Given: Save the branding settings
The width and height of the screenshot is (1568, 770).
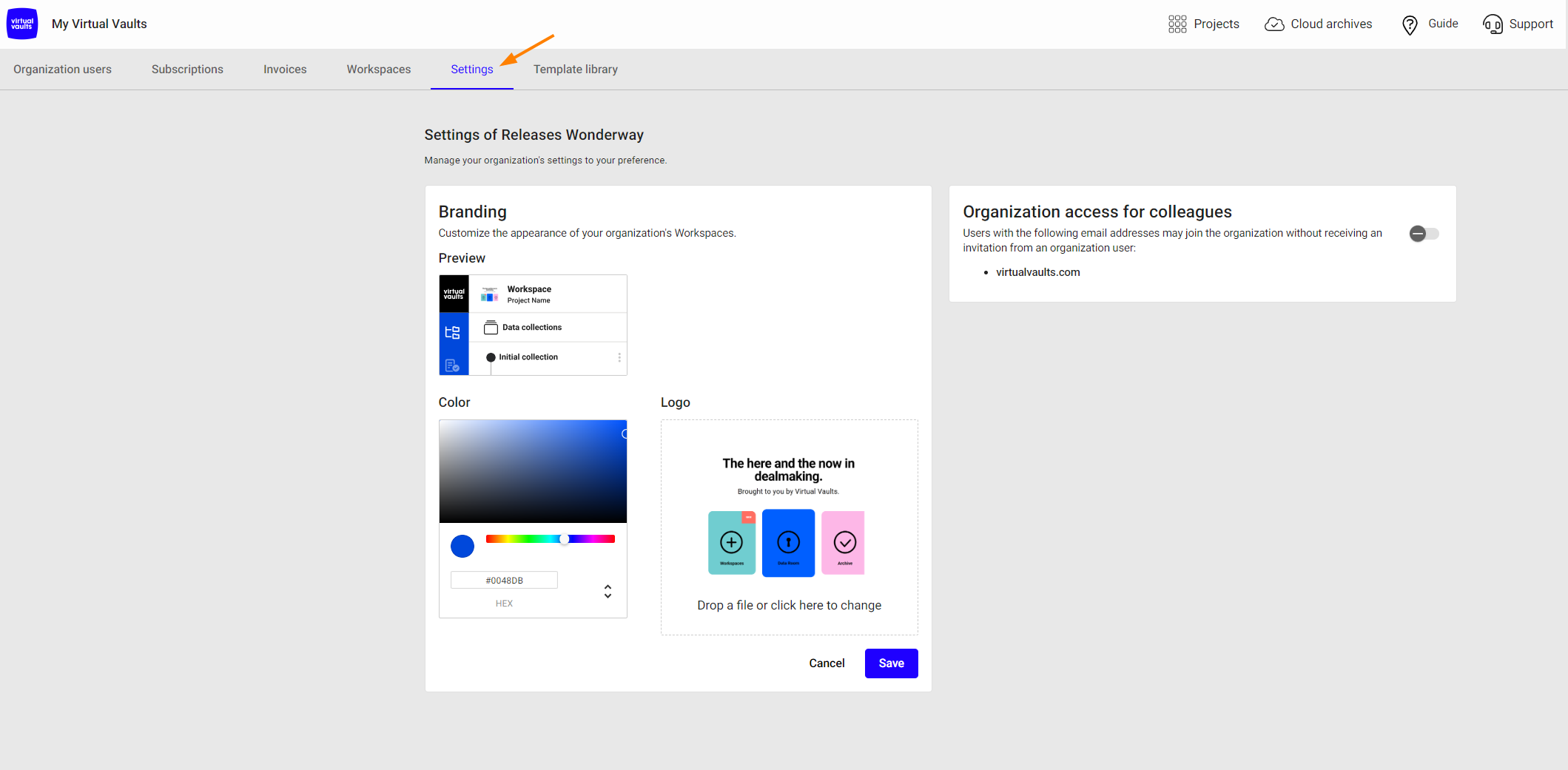Looking at the screenshot, I should [x=891, y=663].
